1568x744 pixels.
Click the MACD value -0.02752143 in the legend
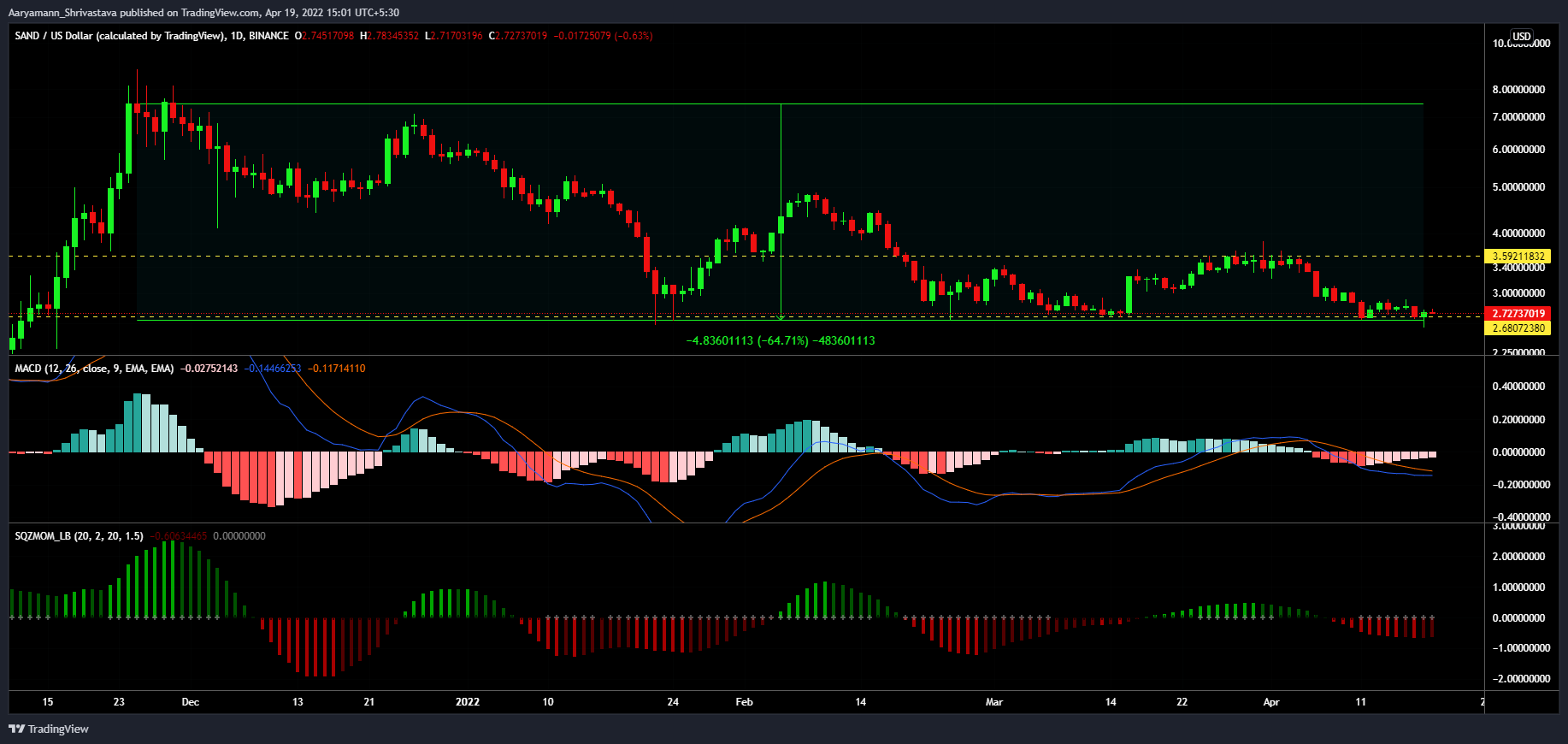coord(209,369)
